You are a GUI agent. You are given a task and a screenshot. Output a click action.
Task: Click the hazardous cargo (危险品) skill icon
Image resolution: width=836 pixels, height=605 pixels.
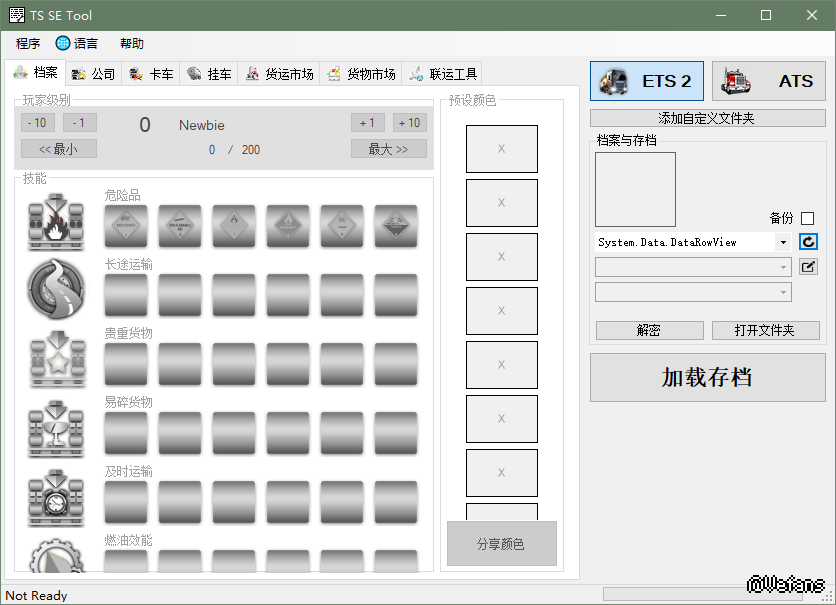(56, 223)
